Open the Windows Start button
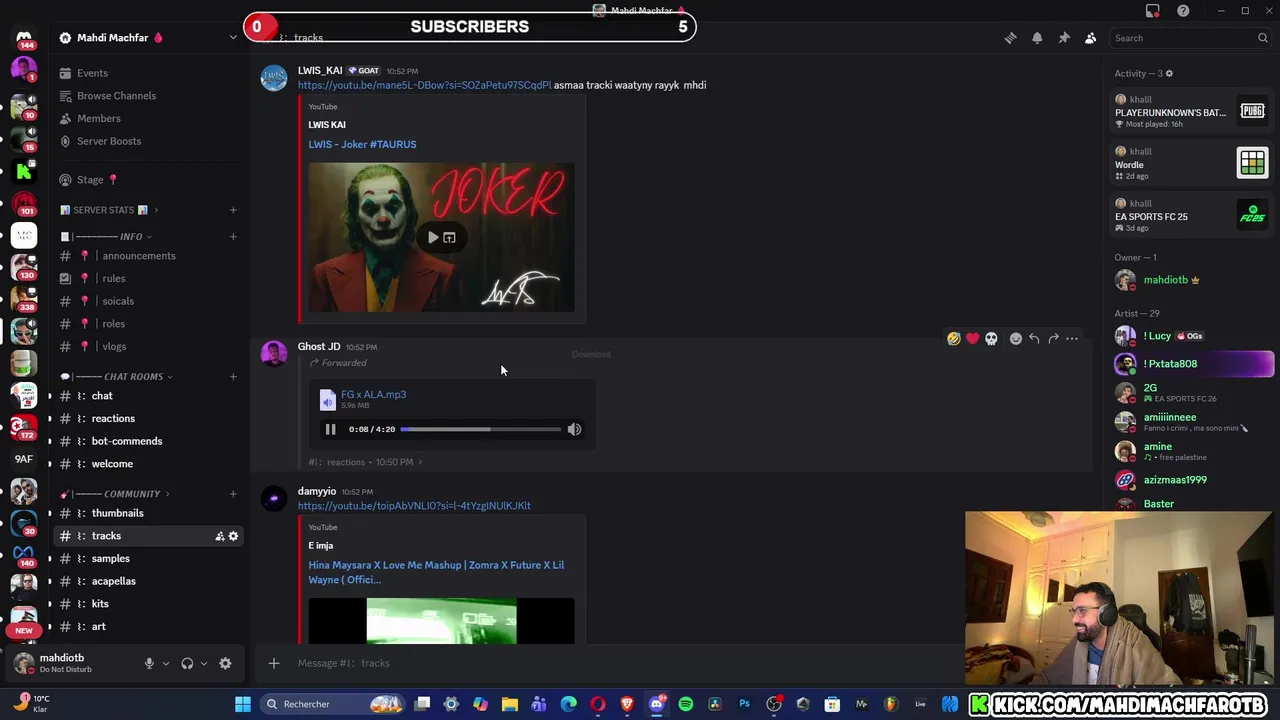This screenshot has width=1280, height=720. point(242,704)
